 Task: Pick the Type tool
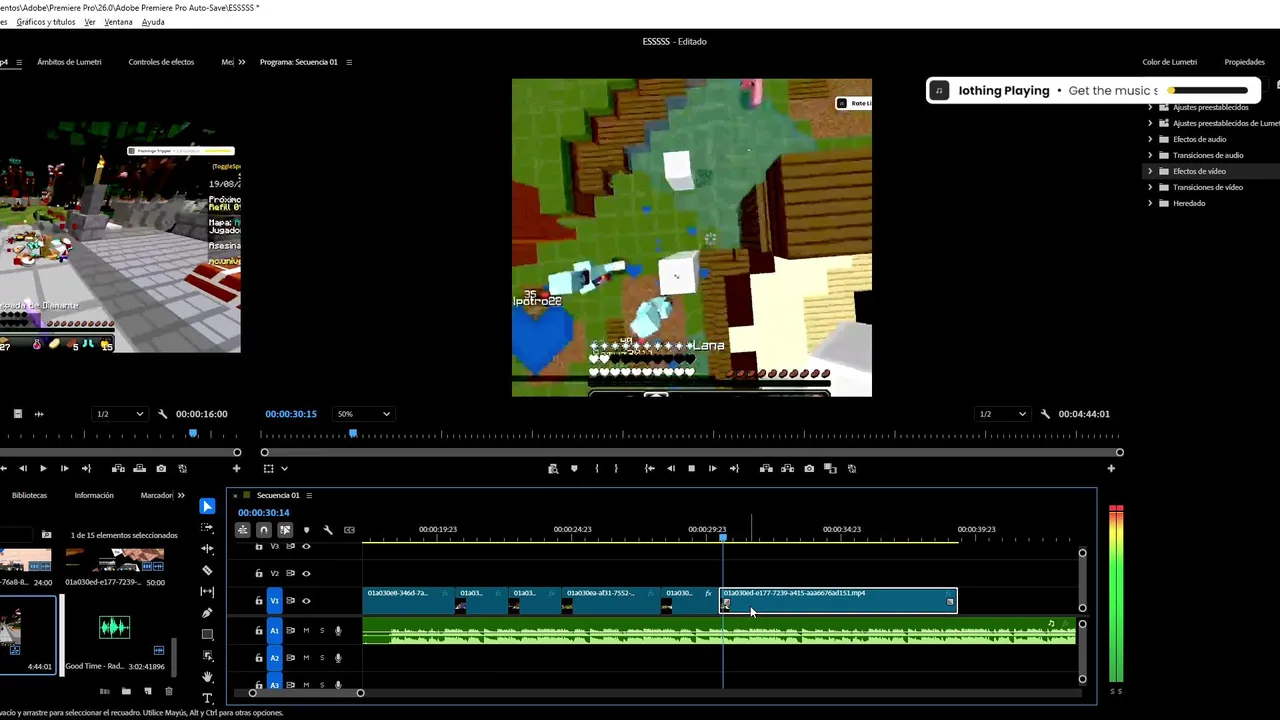[x=207, y=697]
